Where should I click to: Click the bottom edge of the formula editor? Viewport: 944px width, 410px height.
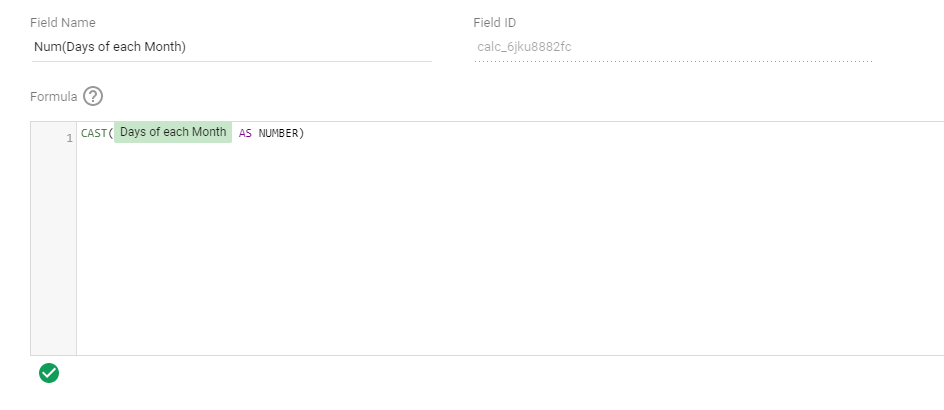pos(500,354)
